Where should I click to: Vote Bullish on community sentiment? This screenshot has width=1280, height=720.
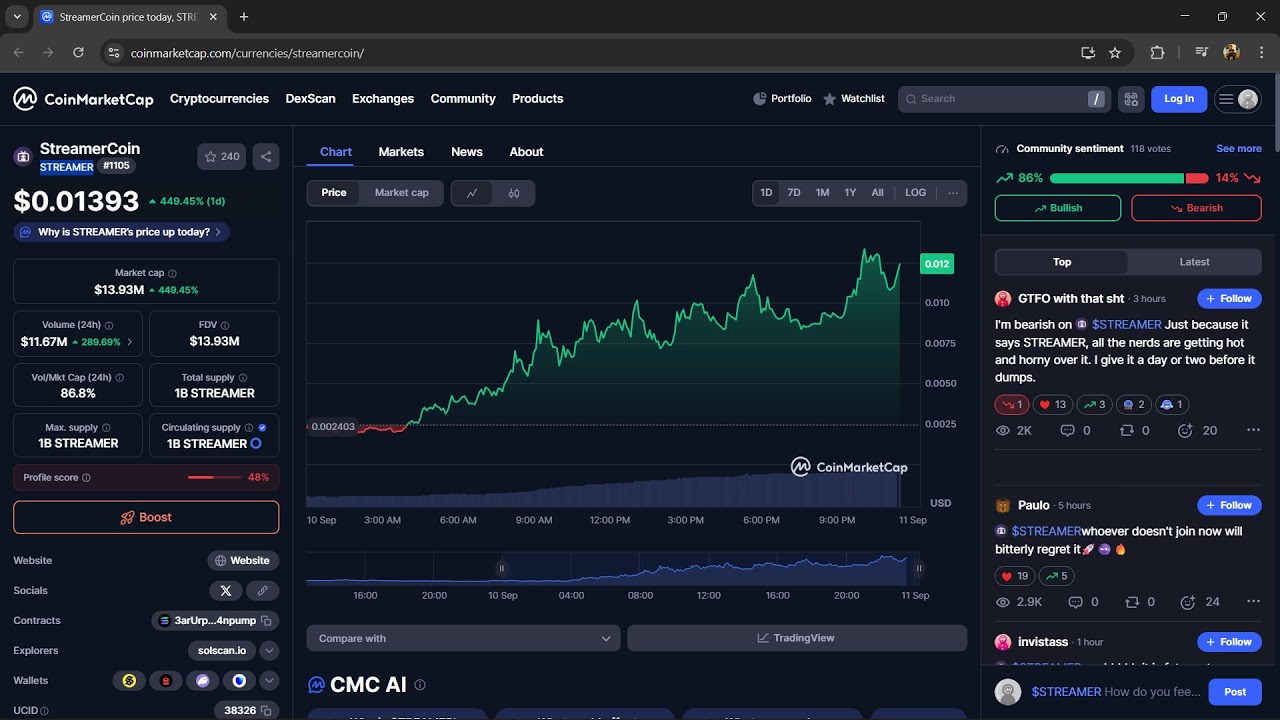pos(1058,208)
